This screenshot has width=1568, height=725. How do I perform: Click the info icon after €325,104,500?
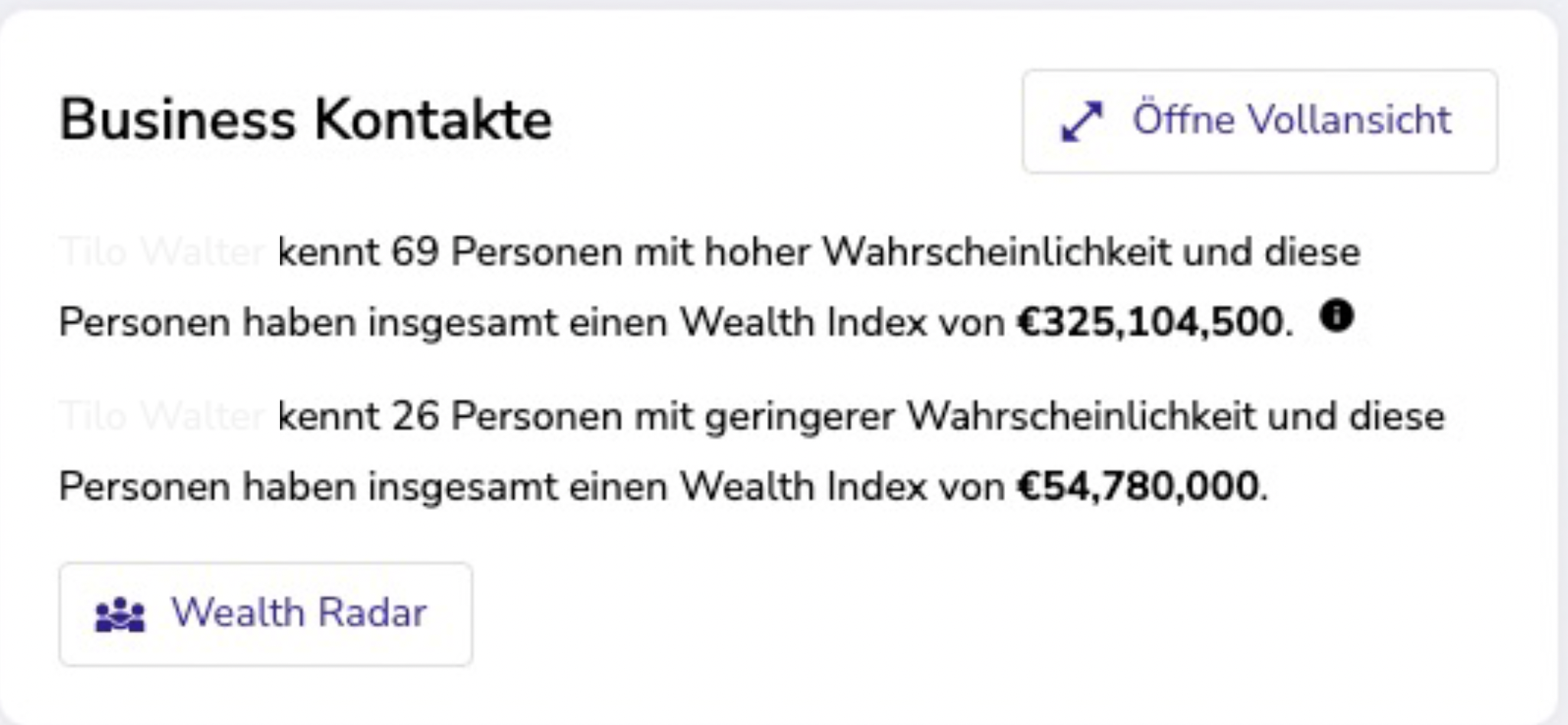pos(1336,316)
